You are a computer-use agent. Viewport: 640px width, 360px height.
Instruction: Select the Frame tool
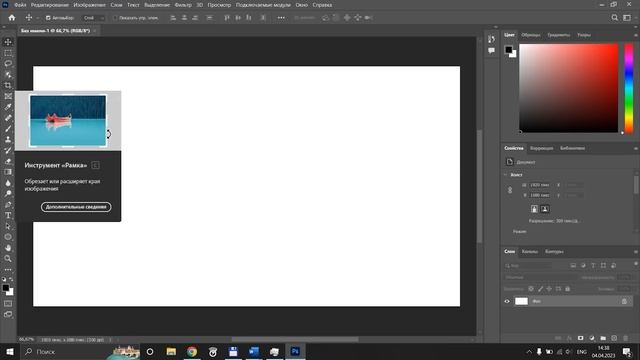pyautogui.click(x=8, y=96)
